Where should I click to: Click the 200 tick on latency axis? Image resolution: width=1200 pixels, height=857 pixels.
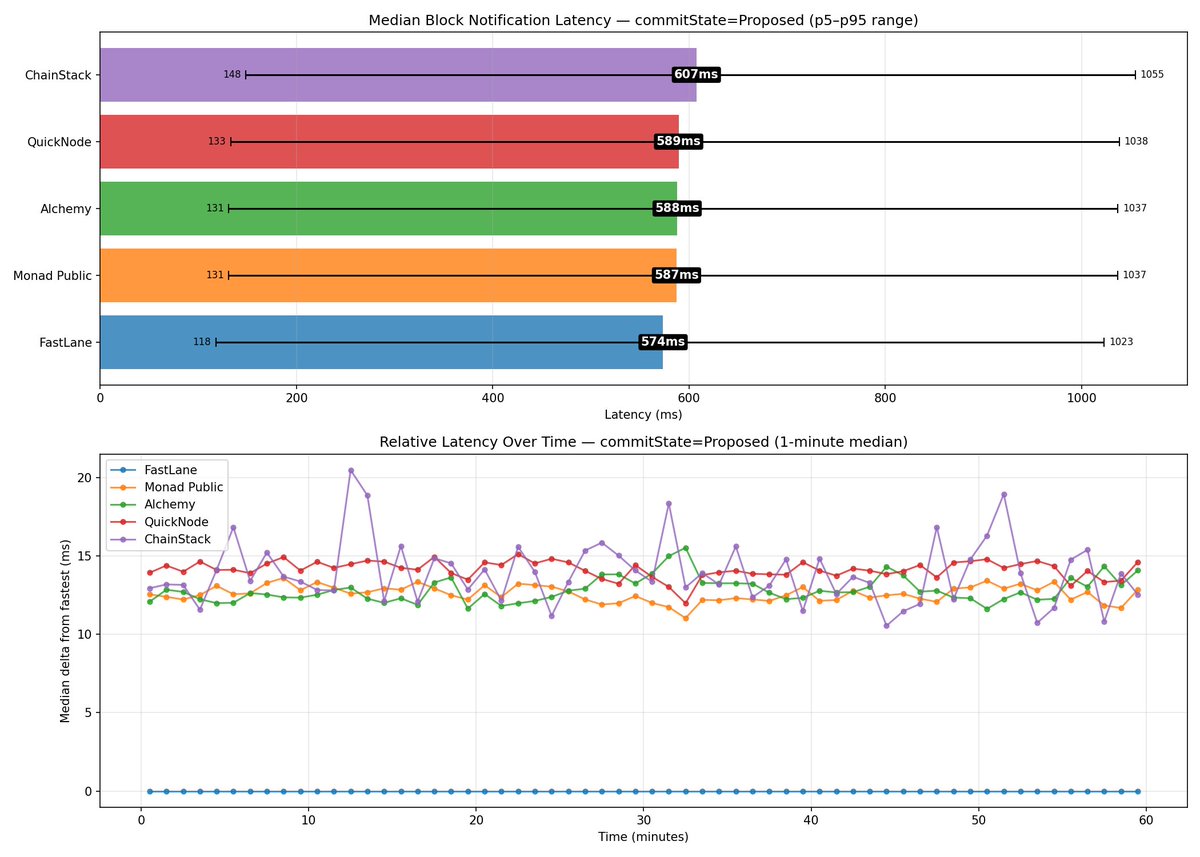click(296, 397)
